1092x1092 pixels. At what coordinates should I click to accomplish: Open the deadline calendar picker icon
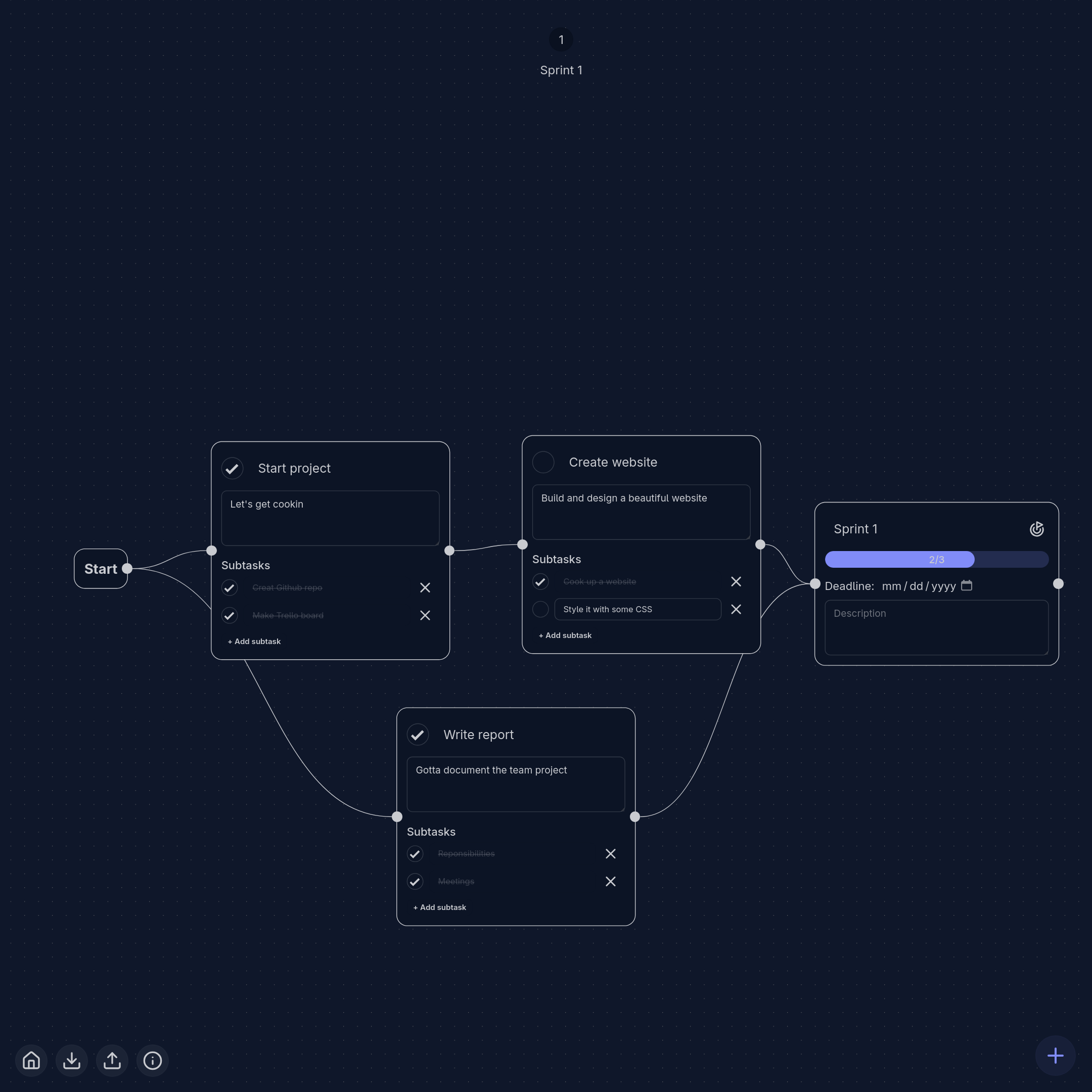[x=967, y=585]
